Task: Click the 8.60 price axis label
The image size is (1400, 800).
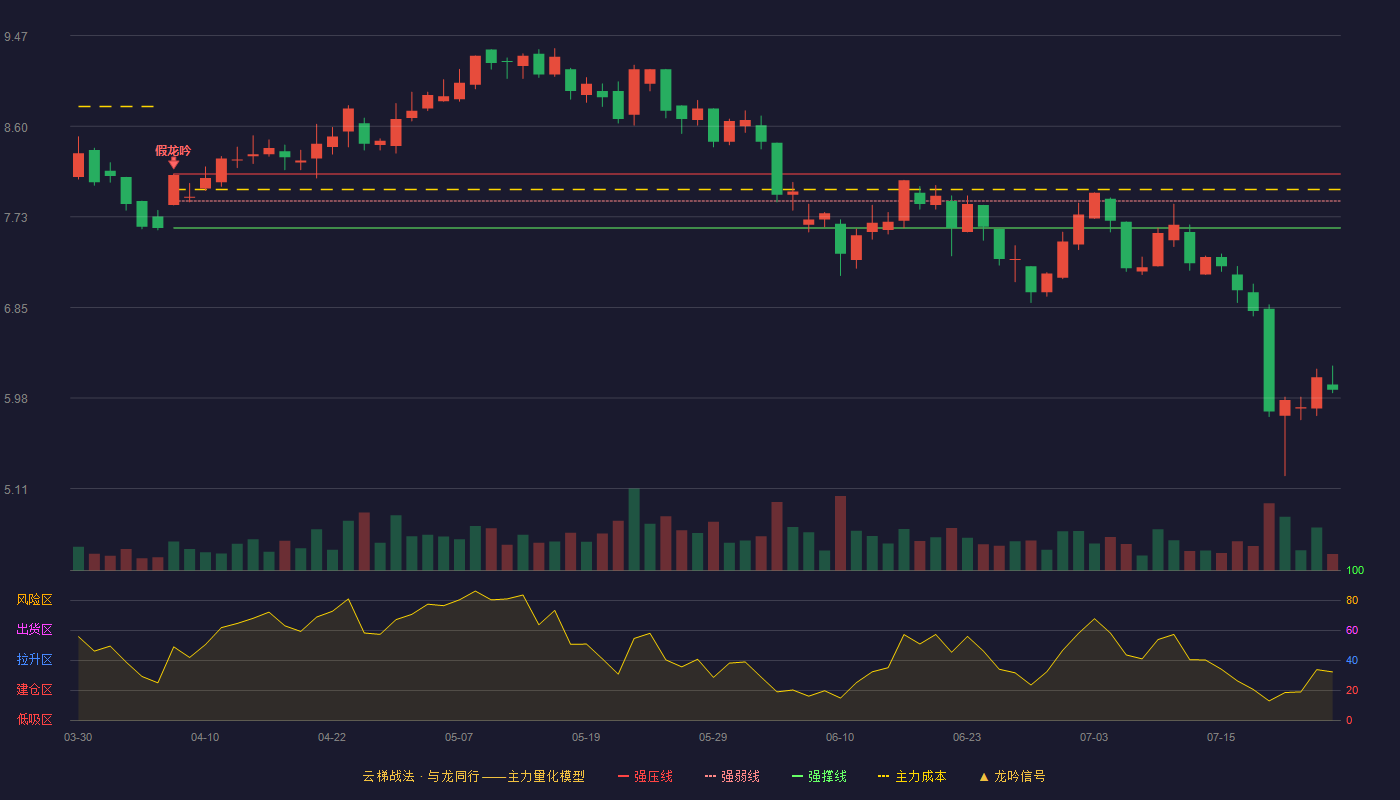Action: click(16, 128)
